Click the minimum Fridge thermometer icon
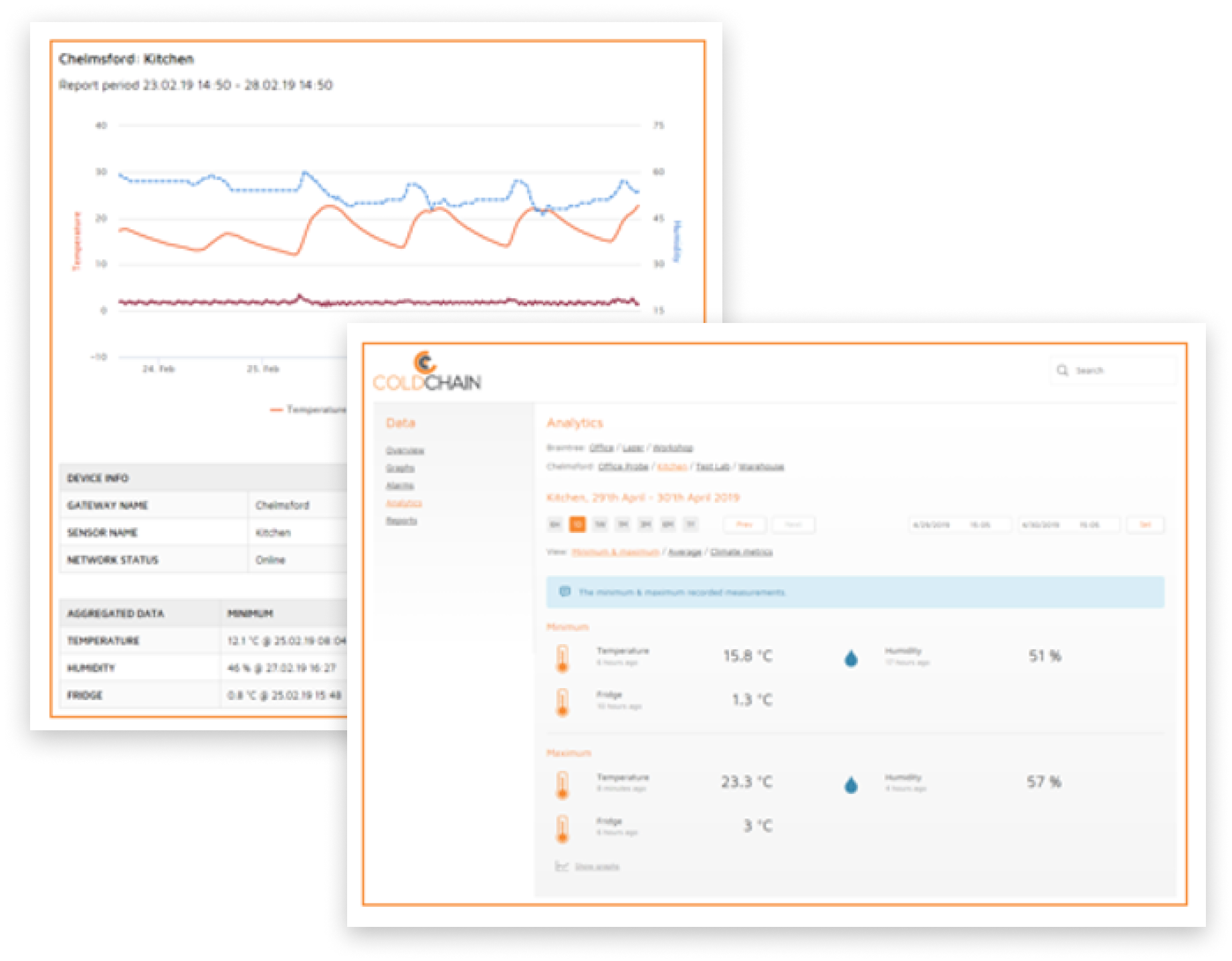Image resolution: width=1232 pixels, height=961 pixels. click(562, 702)
